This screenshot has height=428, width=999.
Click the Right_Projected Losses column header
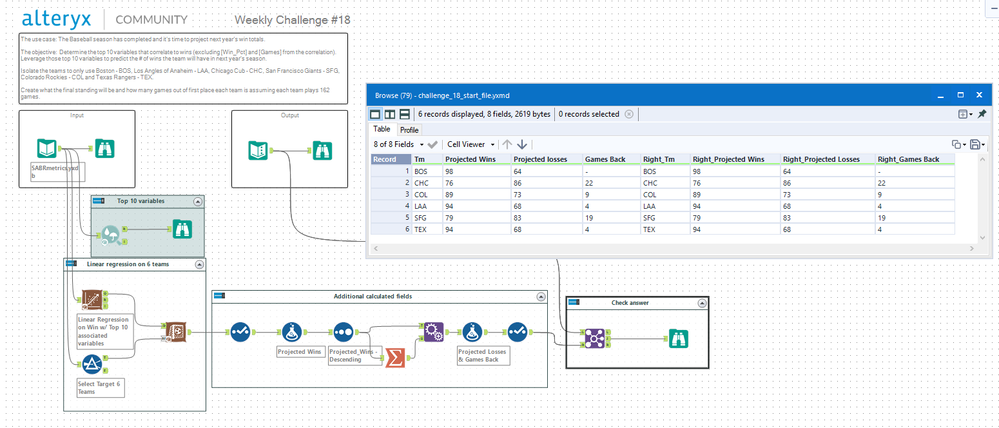[x=827, y=159]
